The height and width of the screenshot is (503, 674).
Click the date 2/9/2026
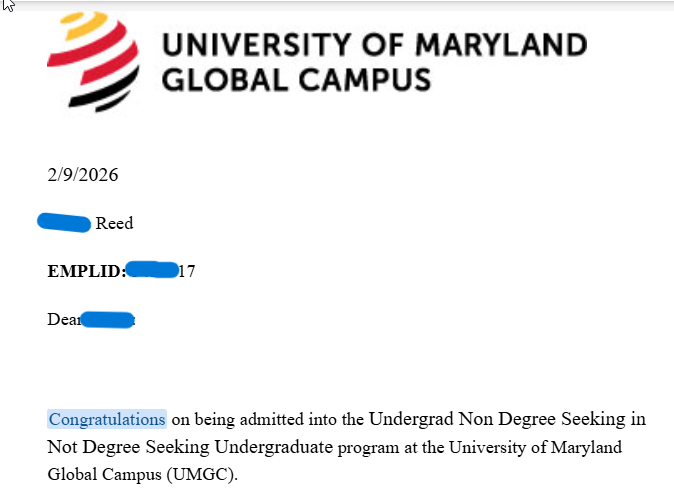(x=82, y=175)
